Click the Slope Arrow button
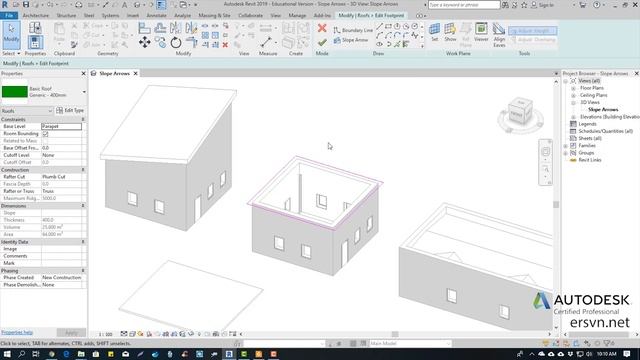The height and width of the screenshot is (360, 640). (x=351, y=40)
